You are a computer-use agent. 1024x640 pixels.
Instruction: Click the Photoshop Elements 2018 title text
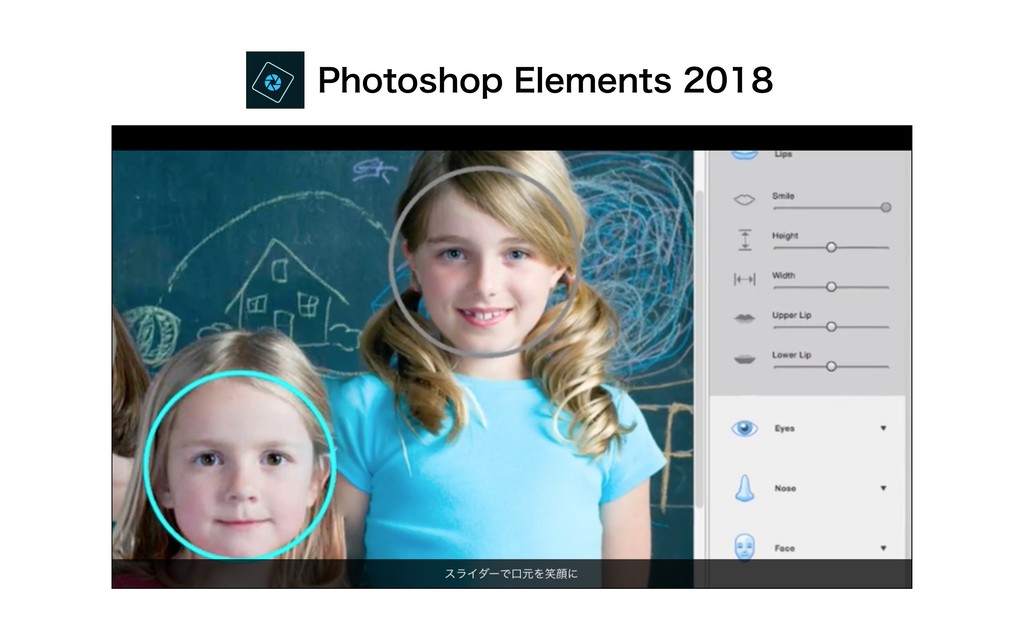[x=545, y=80]
